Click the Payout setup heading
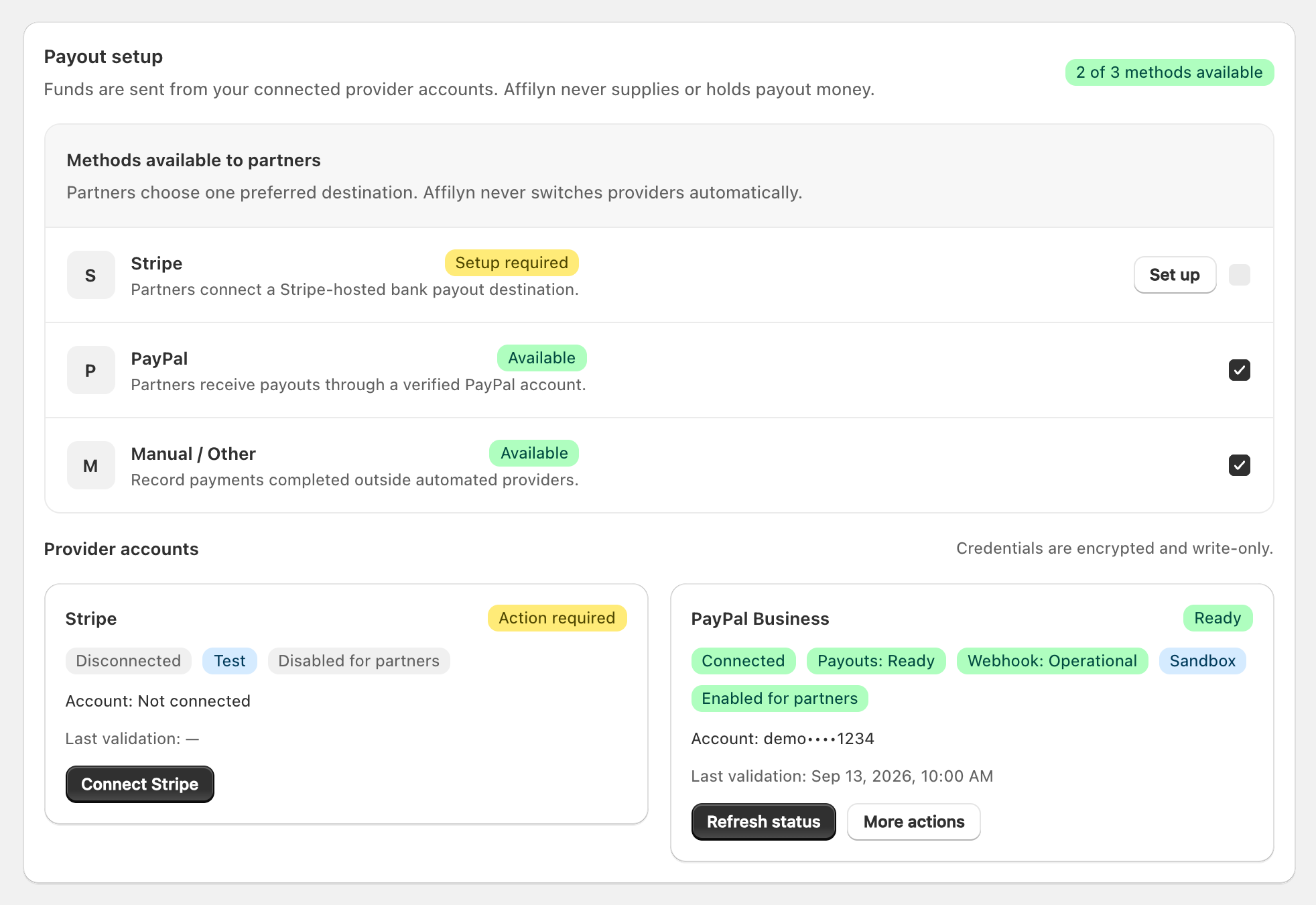The width and height of the screenshot is (1316, 905). [103, 56]
